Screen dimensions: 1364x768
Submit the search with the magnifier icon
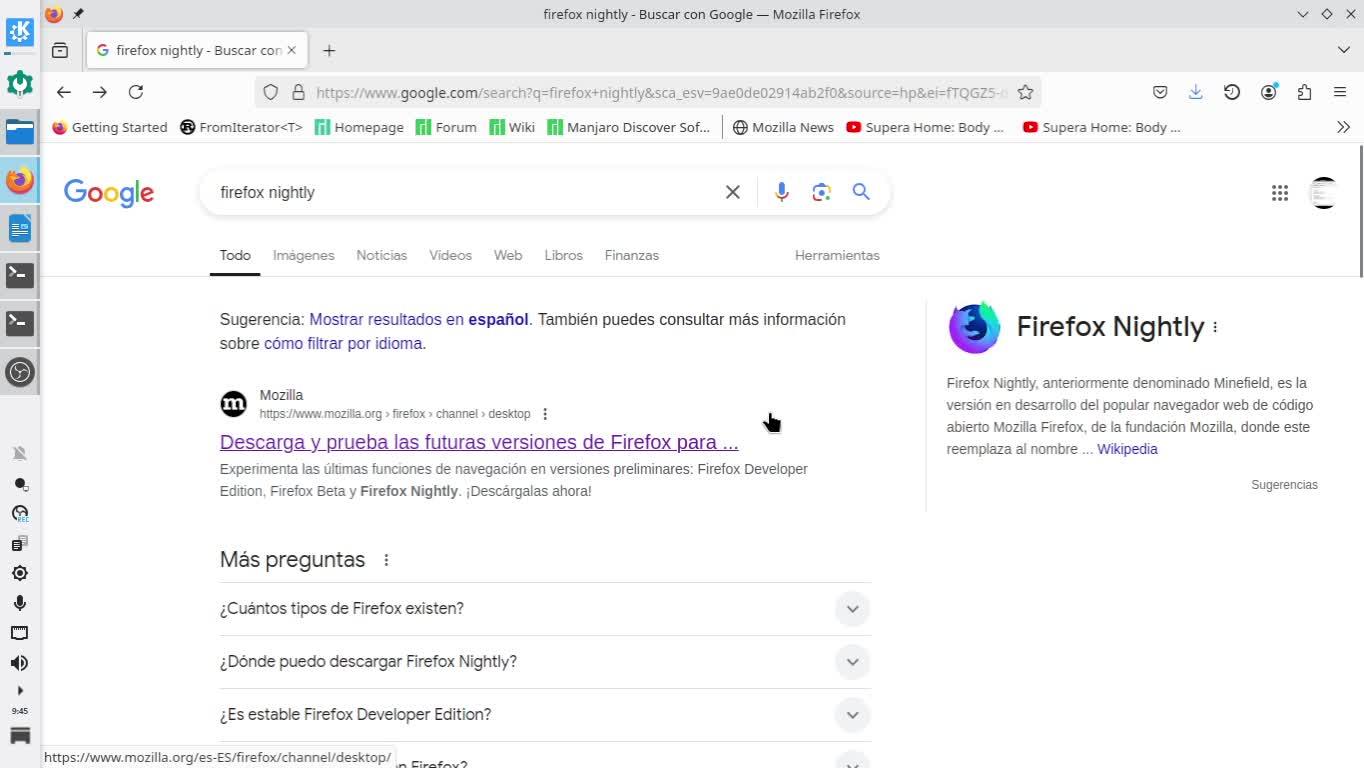[x=861, y=192]
